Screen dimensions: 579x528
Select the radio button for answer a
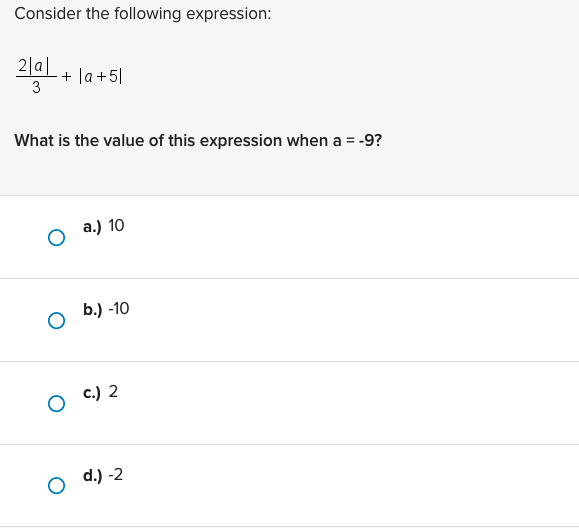pos(56,237)
